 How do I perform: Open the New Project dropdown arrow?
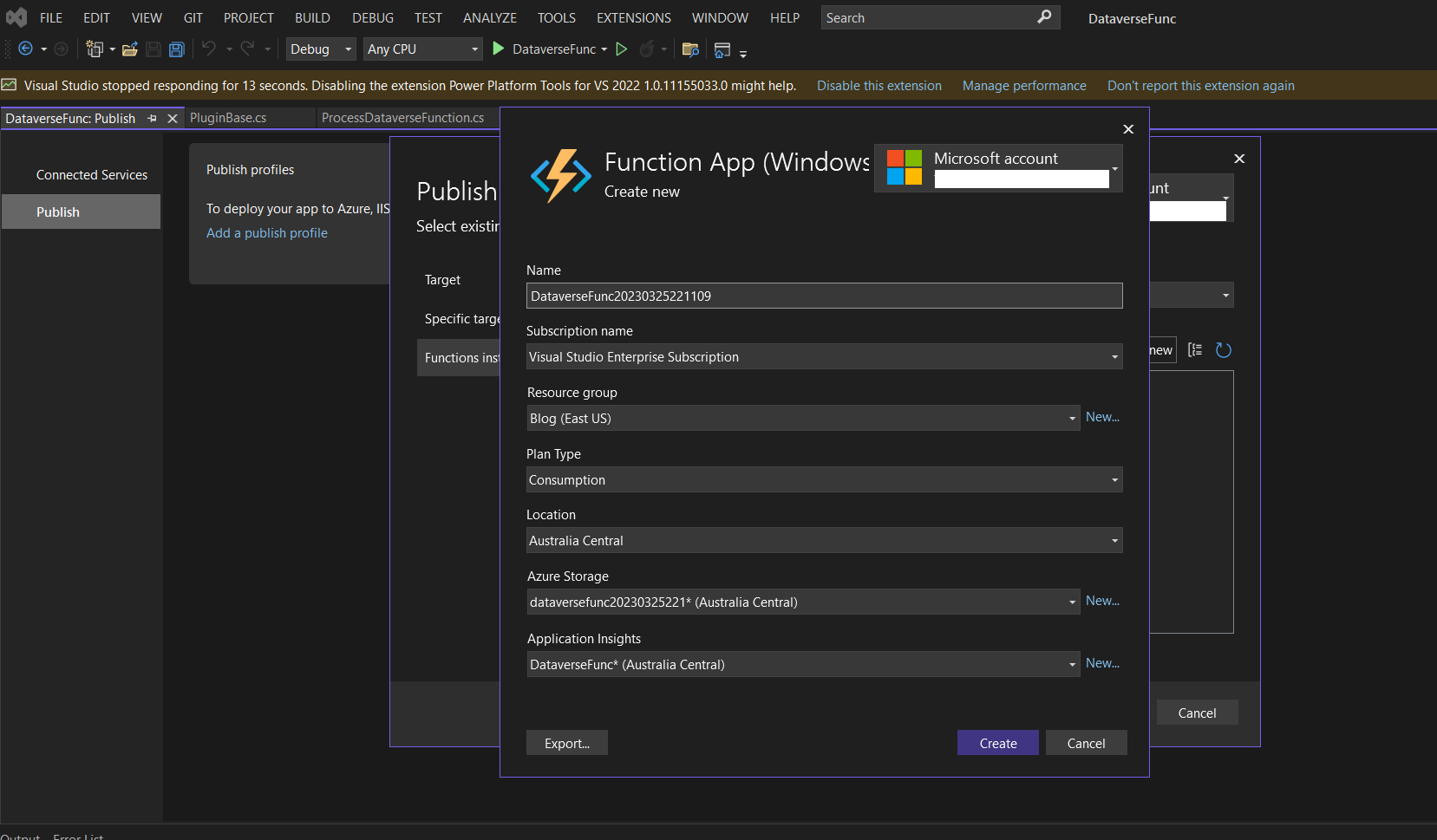point(112,49)
